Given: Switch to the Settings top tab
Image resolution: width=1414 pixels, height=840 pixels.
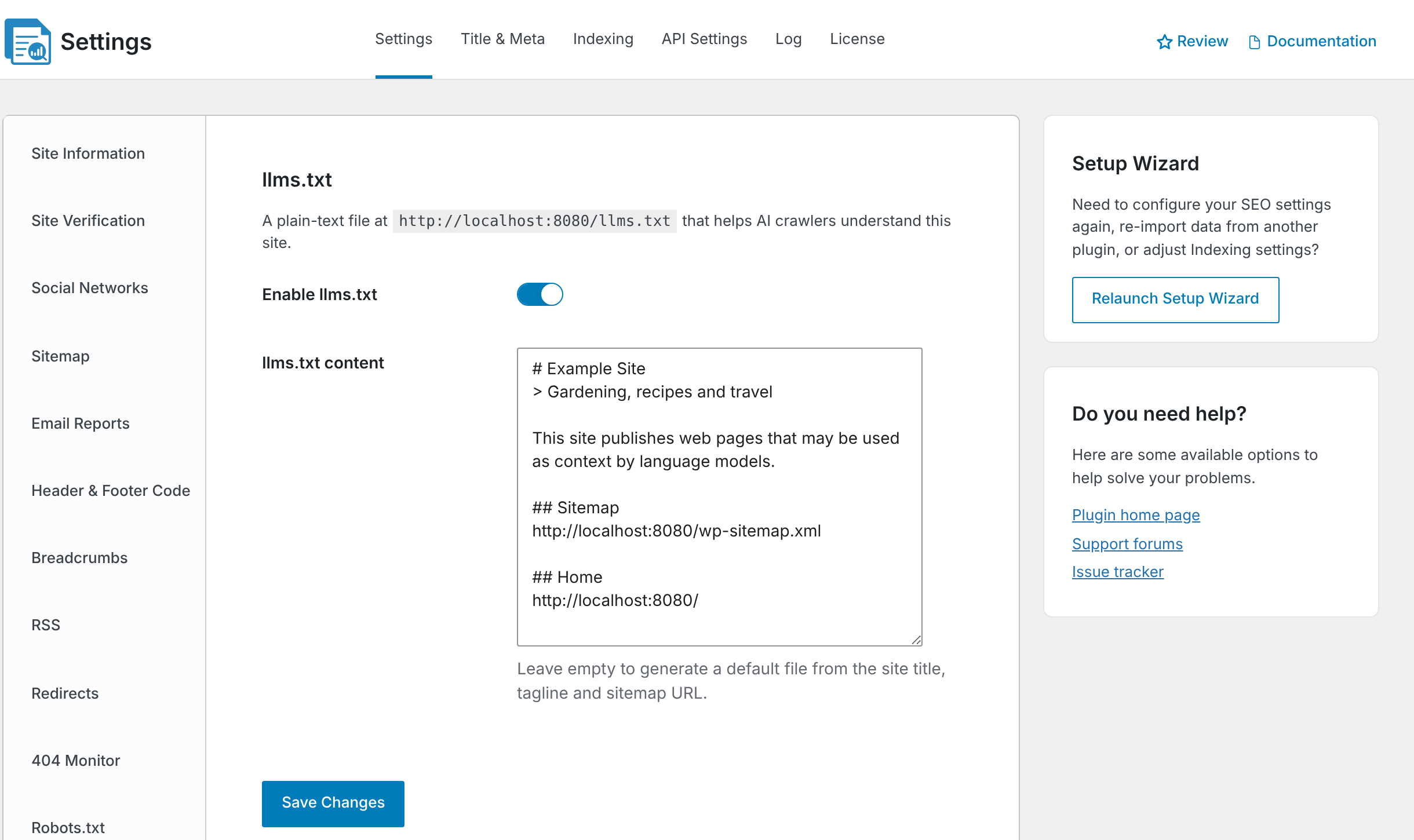Looking at the screenshot, I should [x=403, y=39].
